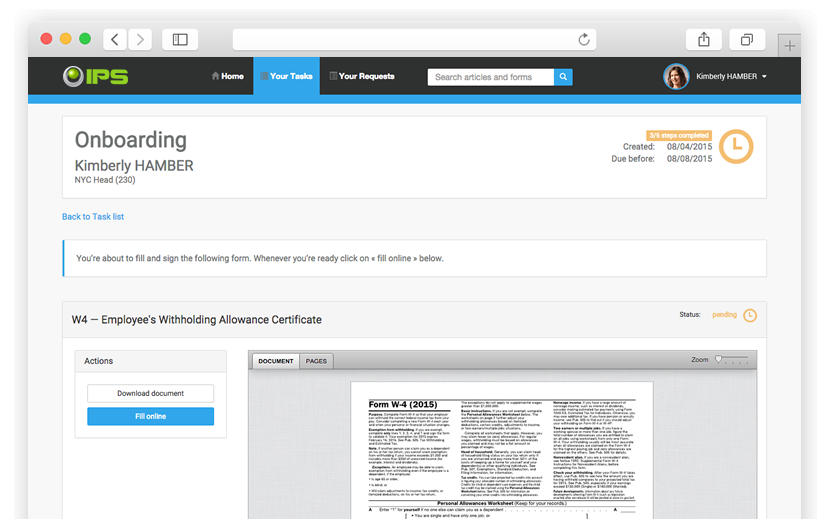This screenshot has width=829, height=519.
Task: Open Your Requests menu
Action: click(x=362, y=76)
